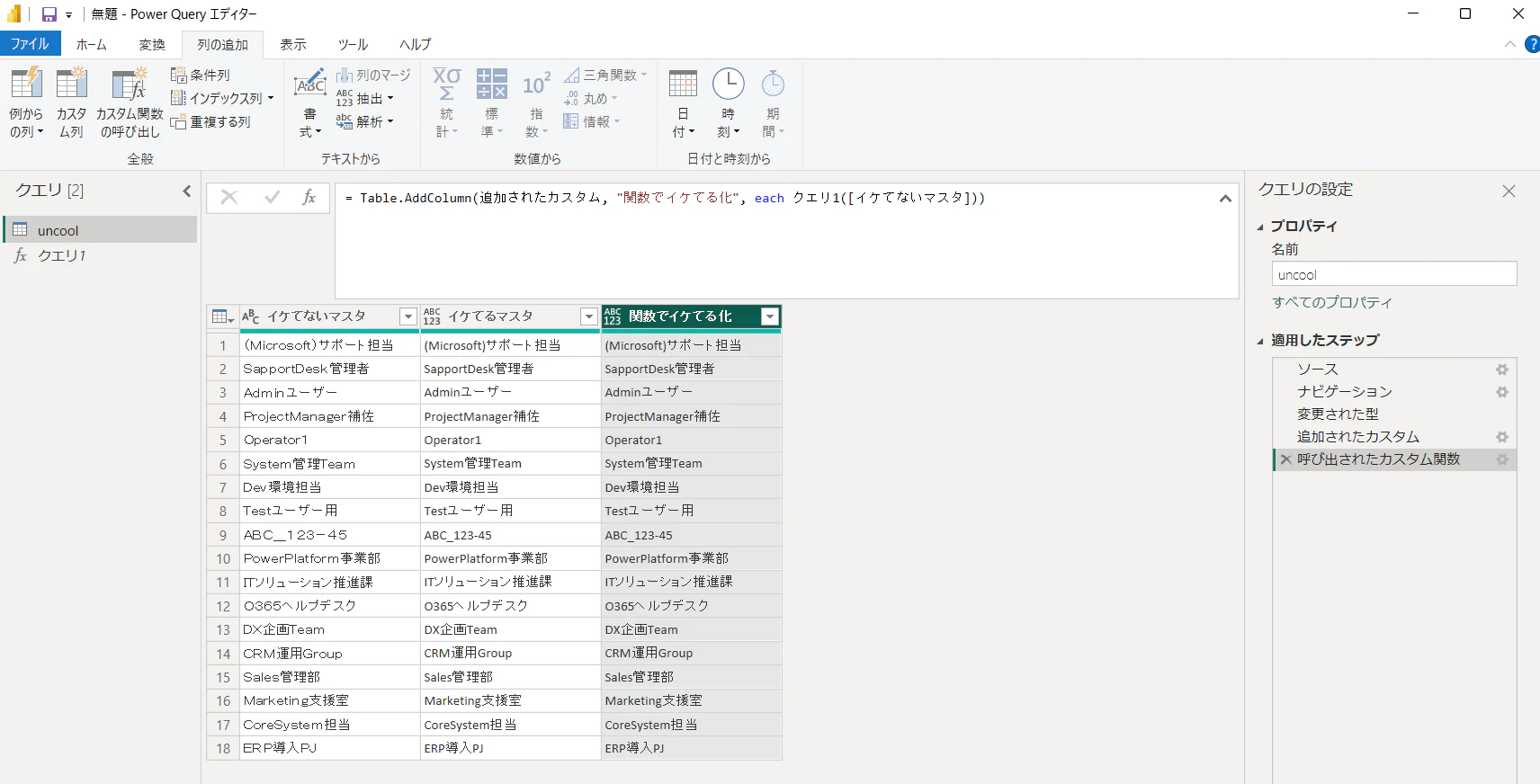1540x784 pixels.
Task: Switch to Transform (変換) tab
Action: point(152,44)
